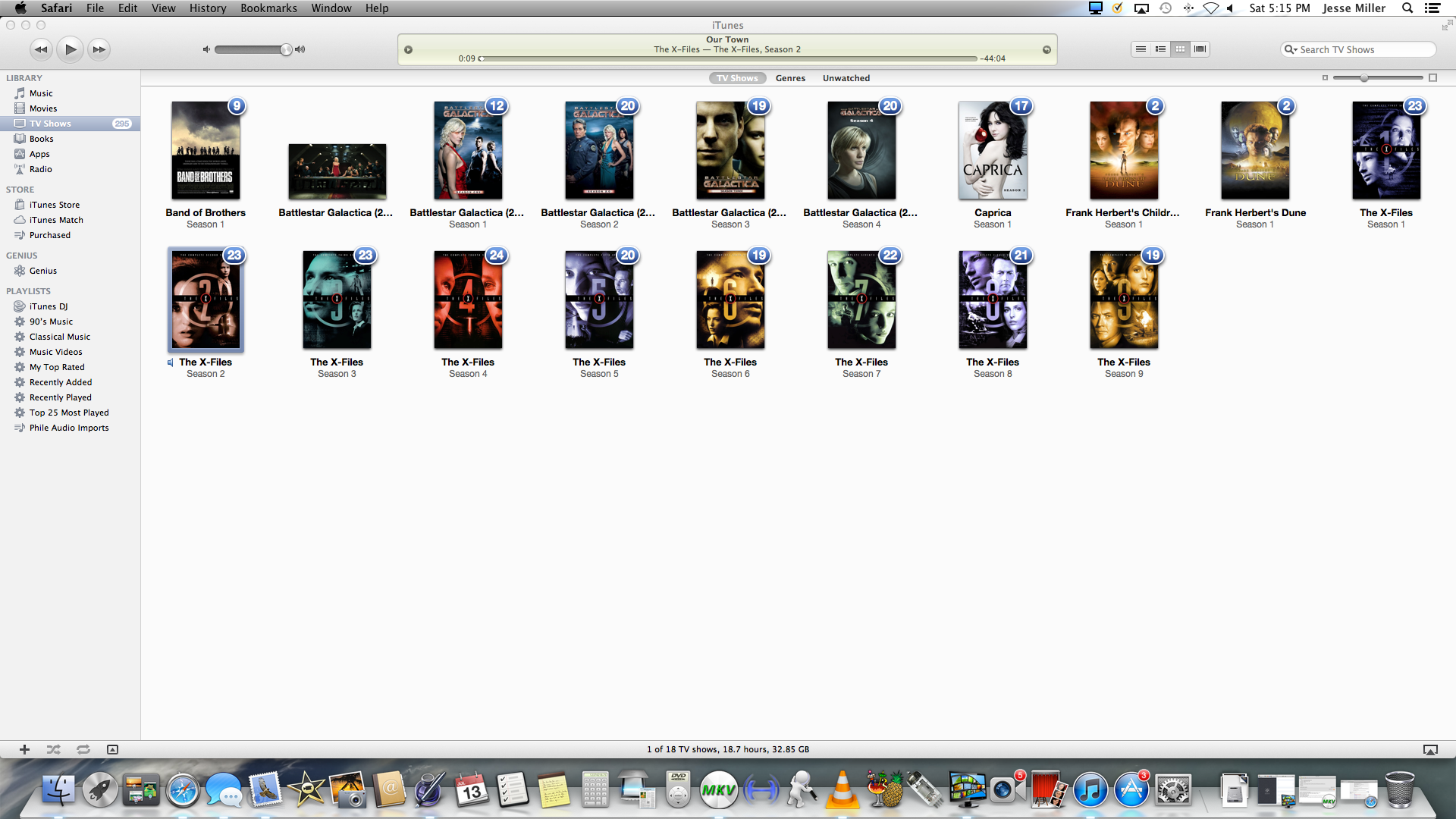Select The X-Files Season 9 cover
The height and width of the screenshot is (819, 1456).
(x=1124, y=300)
